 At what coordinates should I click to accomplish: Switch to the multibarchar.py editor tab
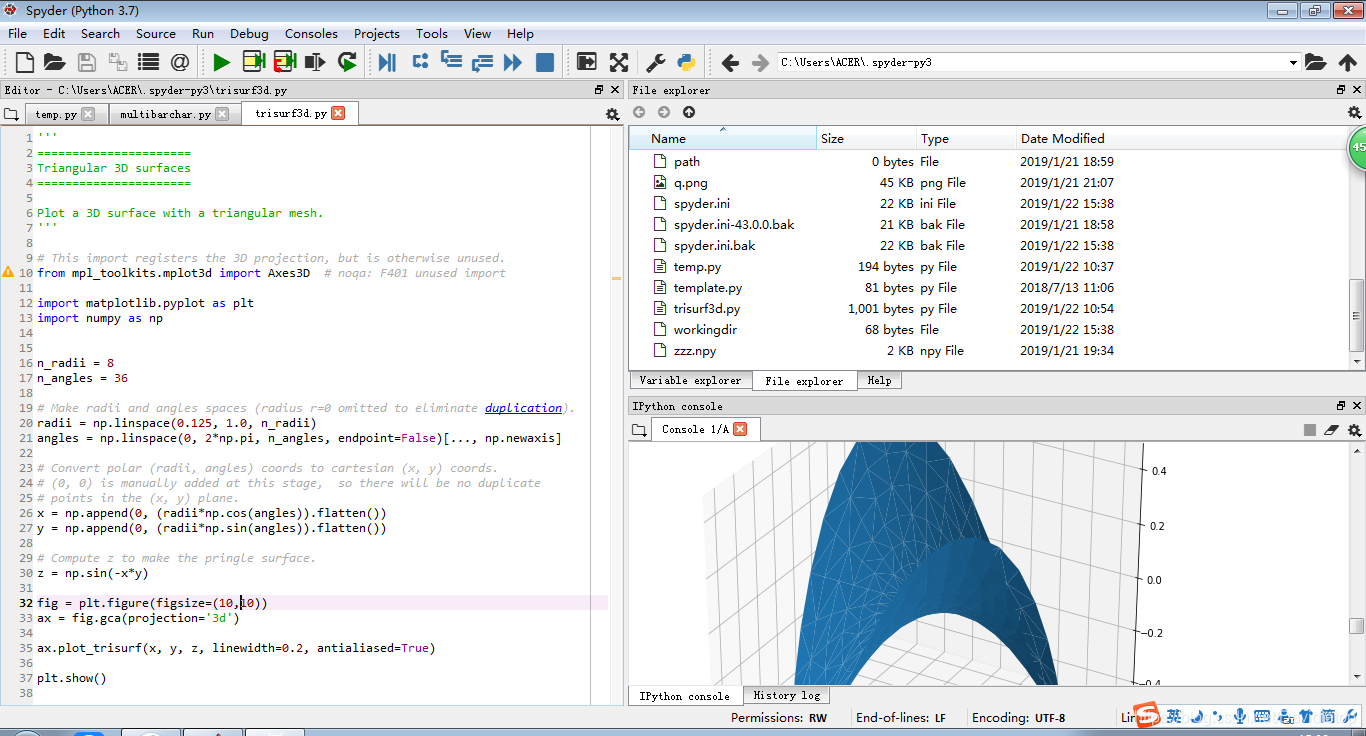(165, 114)
